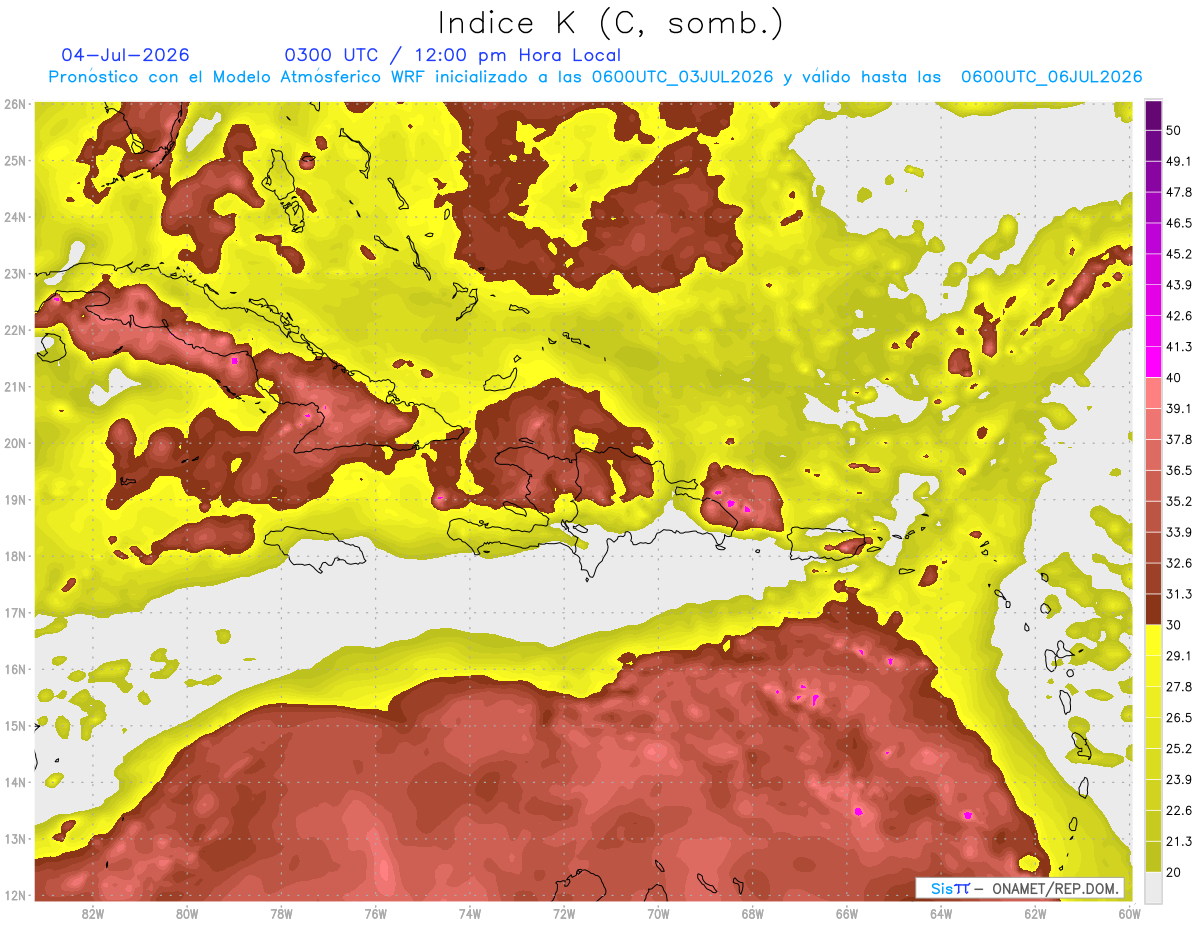
Task: Click the 64W longitude label
Action: point(941,913)
